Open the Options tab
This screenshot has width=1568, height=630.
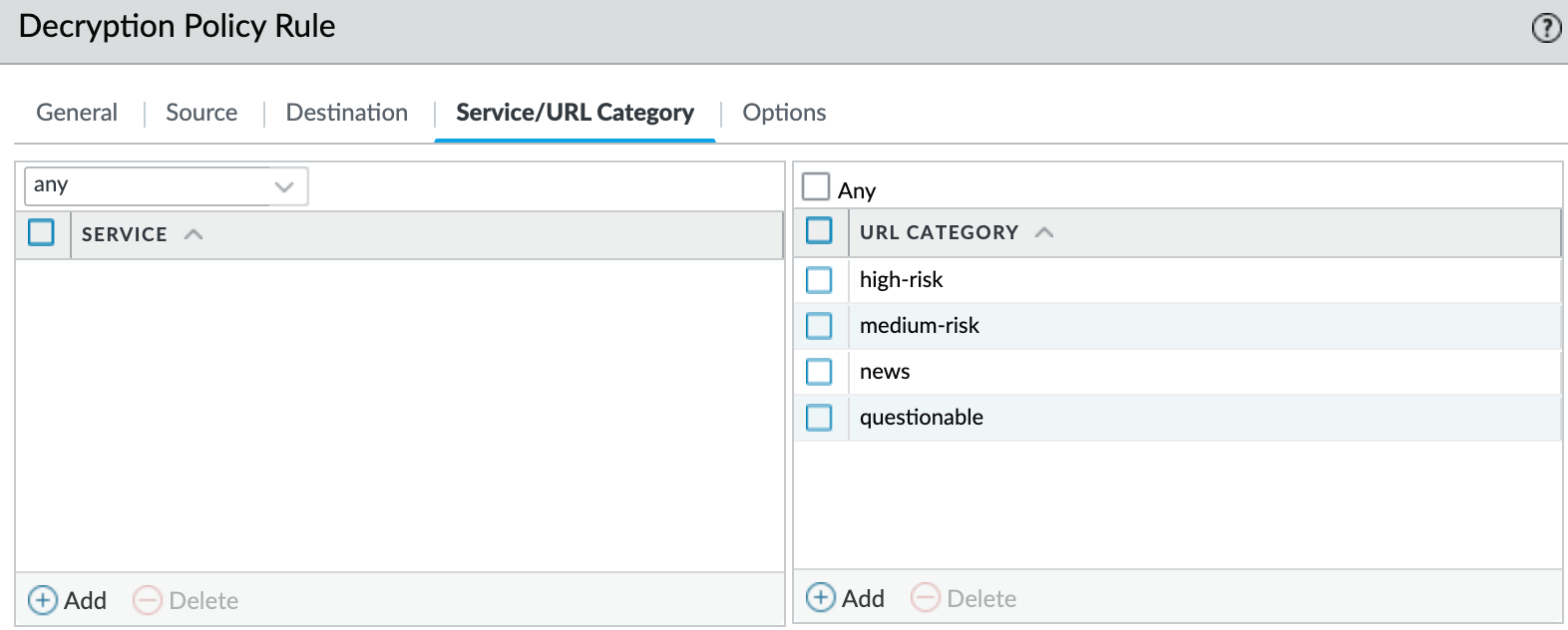pos(784,113)
